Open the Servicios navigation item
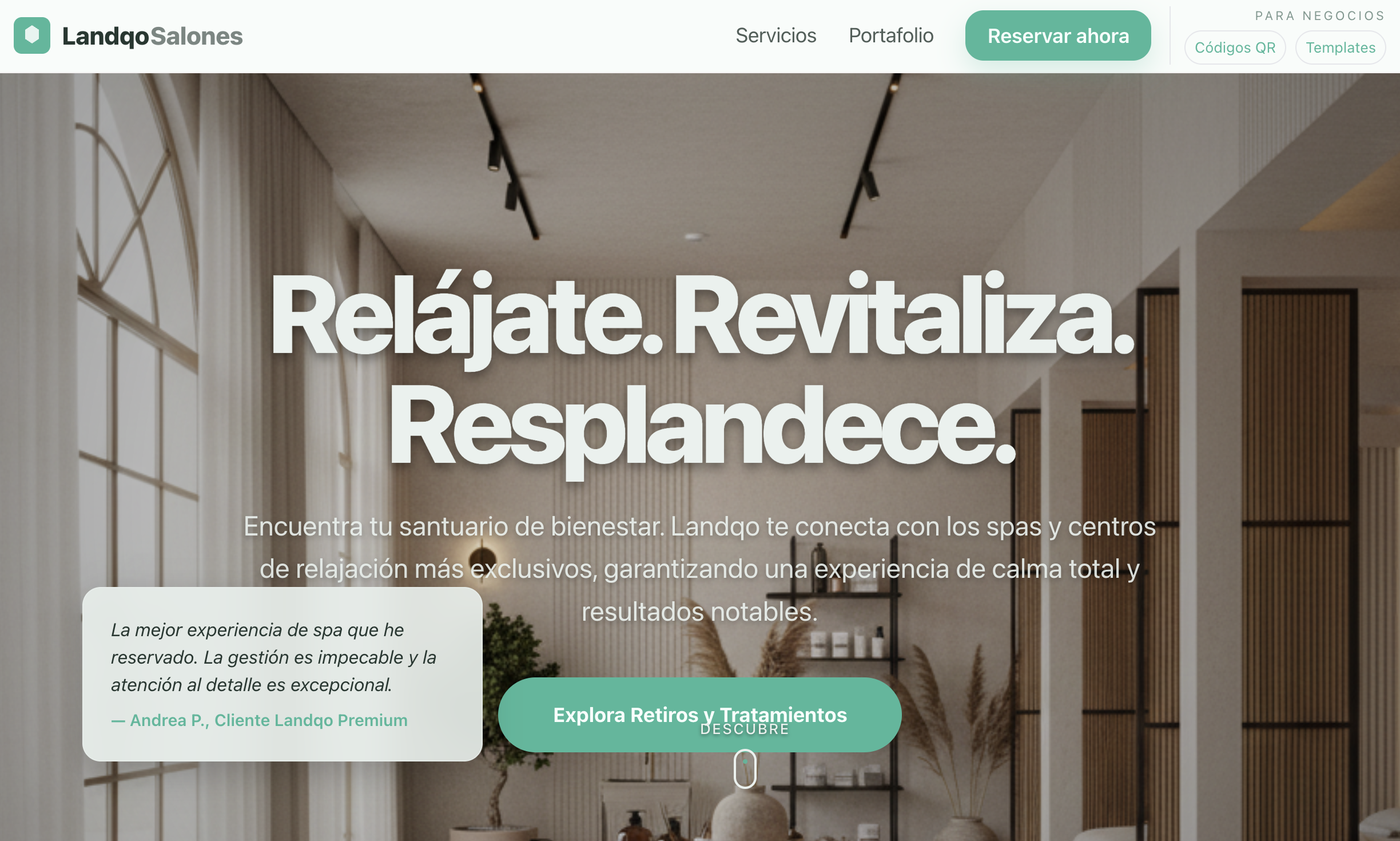Viewport: 1400px width, 841px height. point(775,35)
